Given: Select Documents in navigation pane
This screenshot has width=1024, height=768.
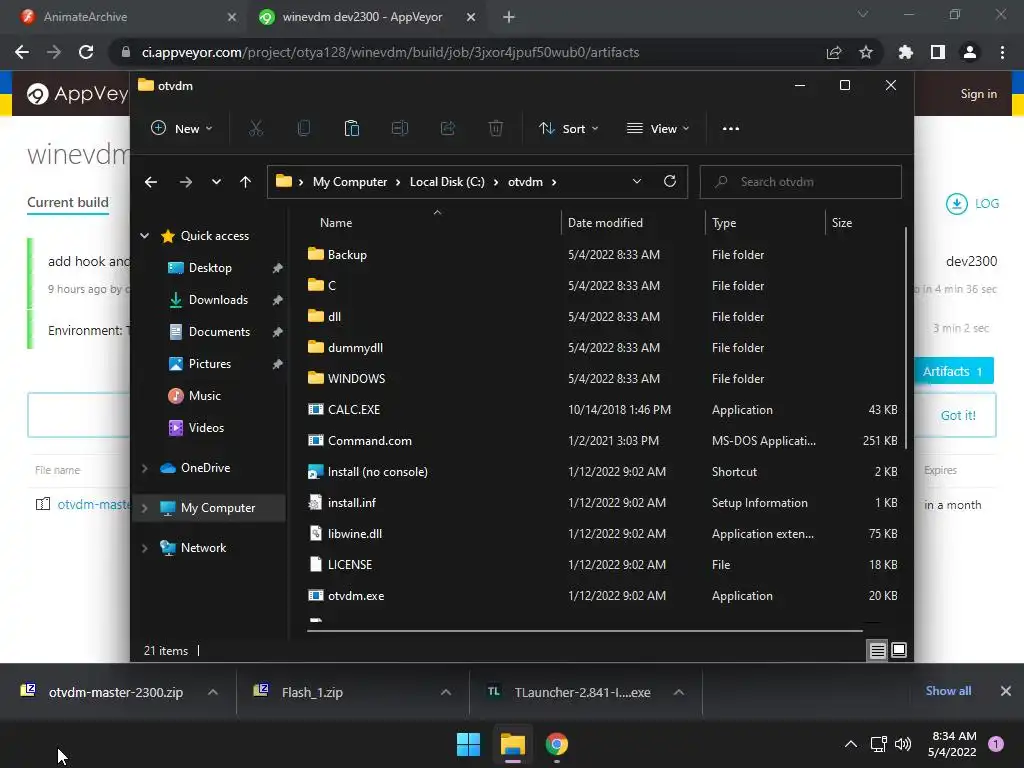Looking at the screenshot, I should click(x=219, y=332).
